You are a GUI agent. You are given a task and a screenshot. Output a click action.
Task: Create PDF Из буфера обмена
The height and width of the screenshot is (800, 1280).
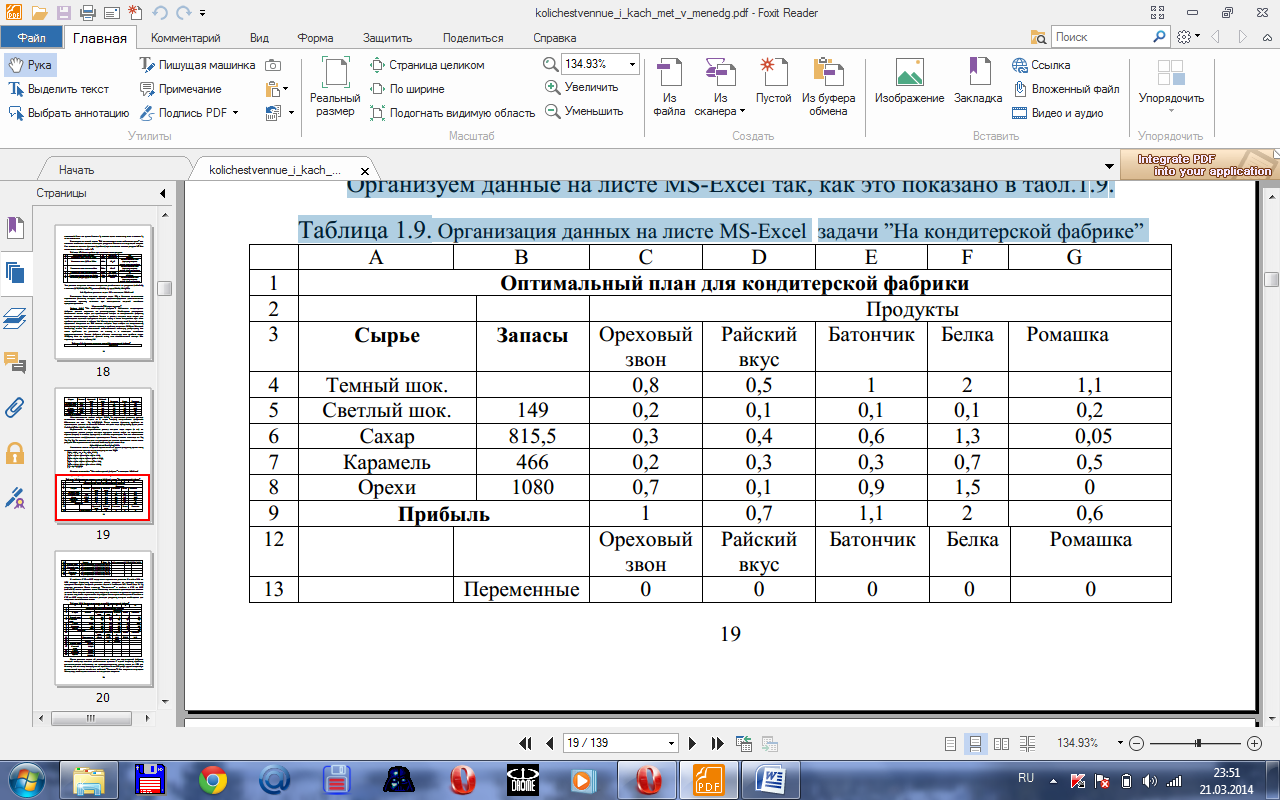[x=828, y=87]
